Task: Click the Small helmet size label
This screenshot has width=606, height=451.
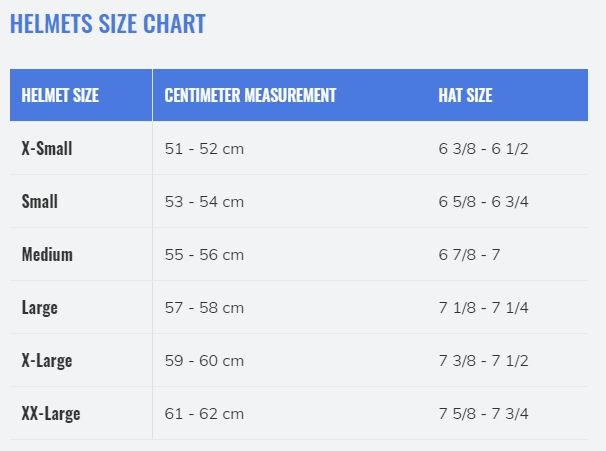Action: [x=39, y=201]
